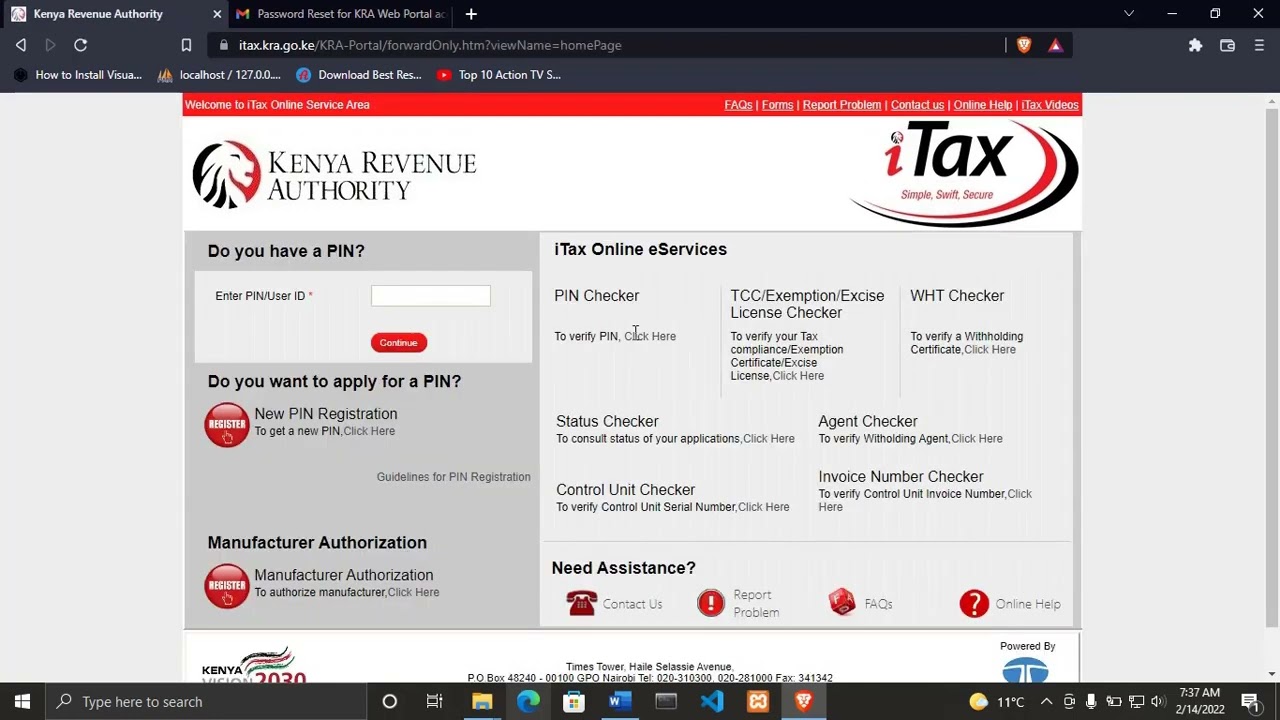Show hidden system tray icons

(x=1047, y=701)
